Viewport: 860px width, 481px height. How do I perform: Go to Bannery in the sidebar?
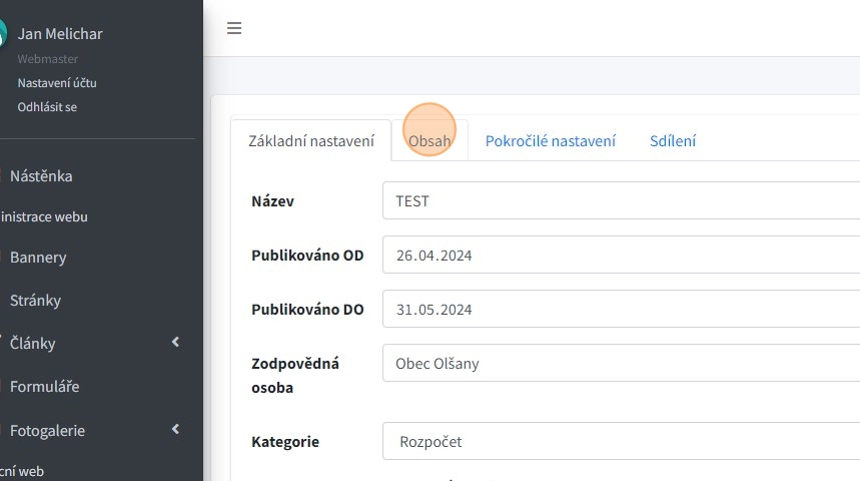coord(38,257)
